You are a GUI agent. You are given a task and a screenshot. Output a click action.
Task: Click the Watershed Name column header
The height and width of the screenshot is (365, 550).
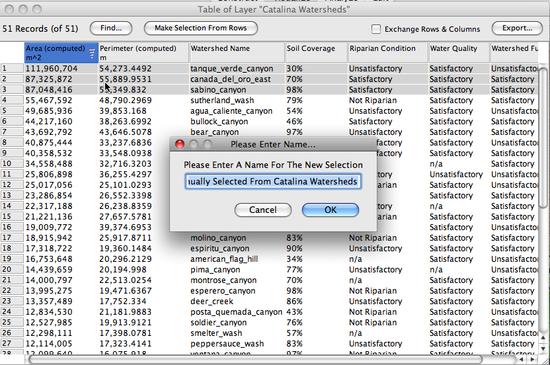[x=237, y=53]
